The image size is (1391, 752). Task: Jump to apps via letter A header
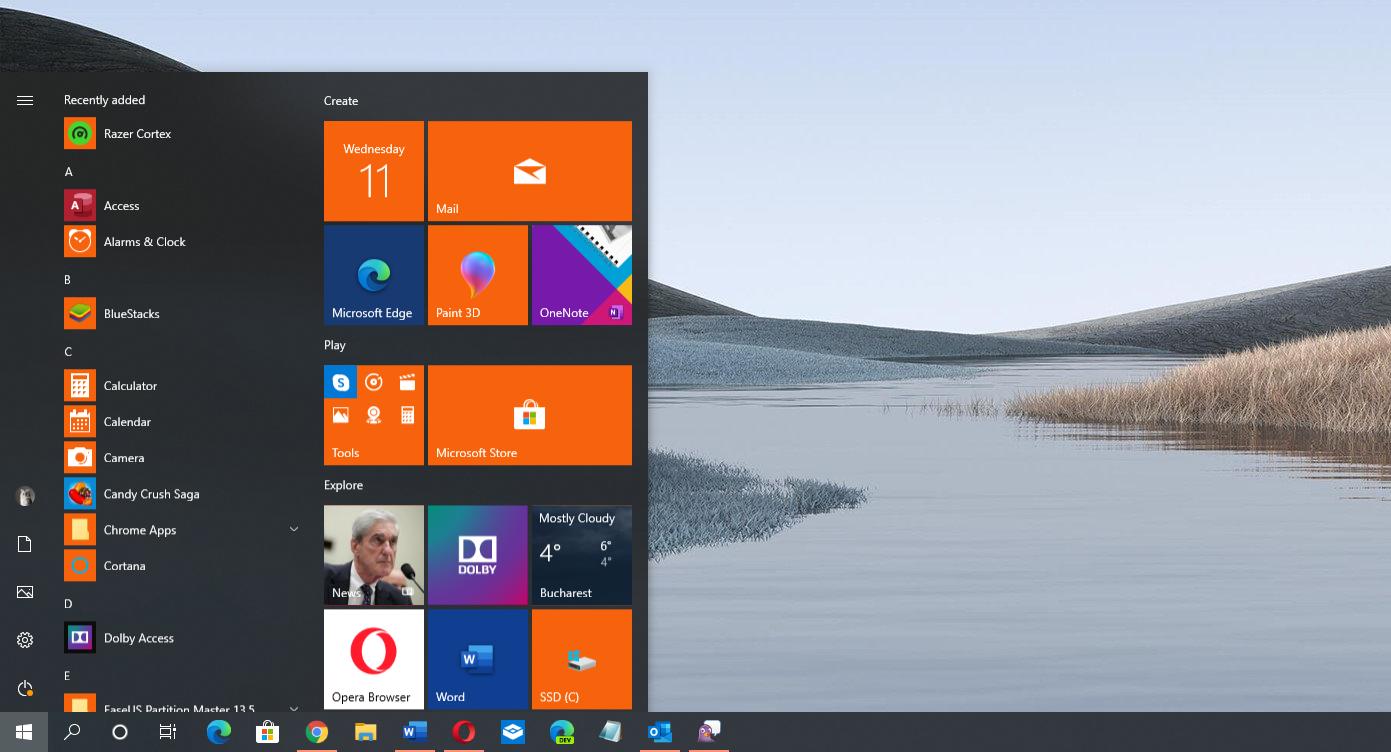coord(69,172)
